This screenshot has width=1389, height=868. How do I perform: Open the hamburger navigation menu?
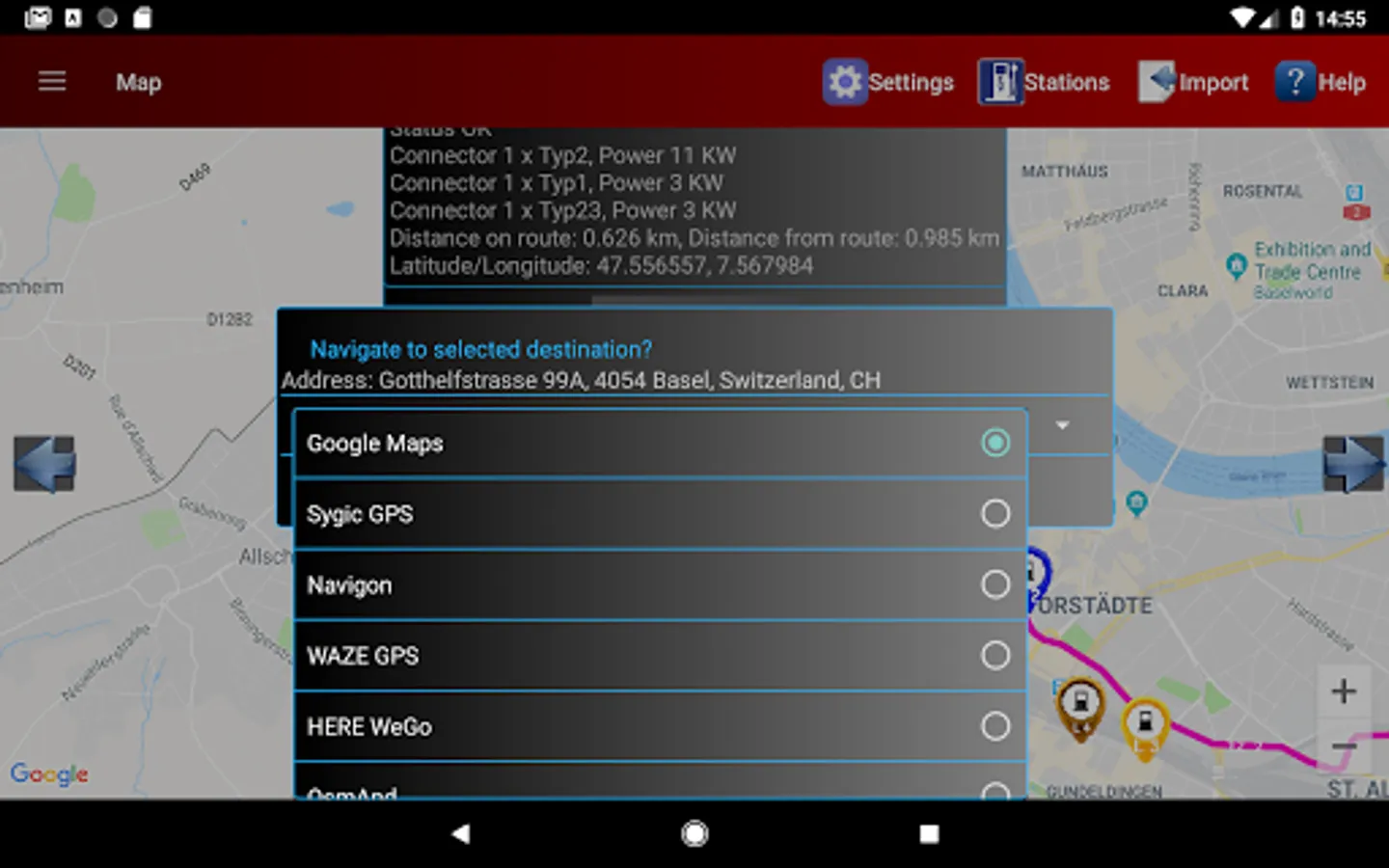point(52,82)
